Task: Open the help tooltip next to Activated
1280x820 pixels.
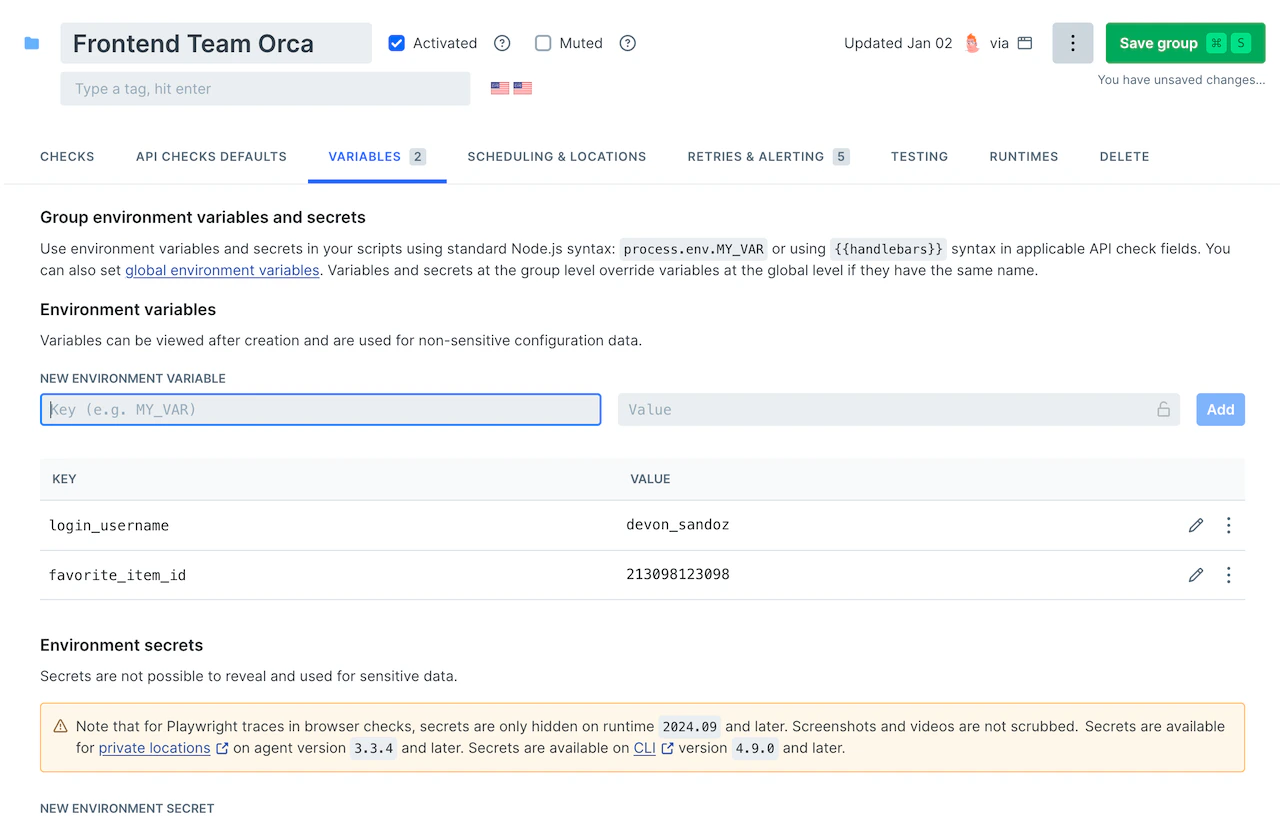Action: (501, 43)
